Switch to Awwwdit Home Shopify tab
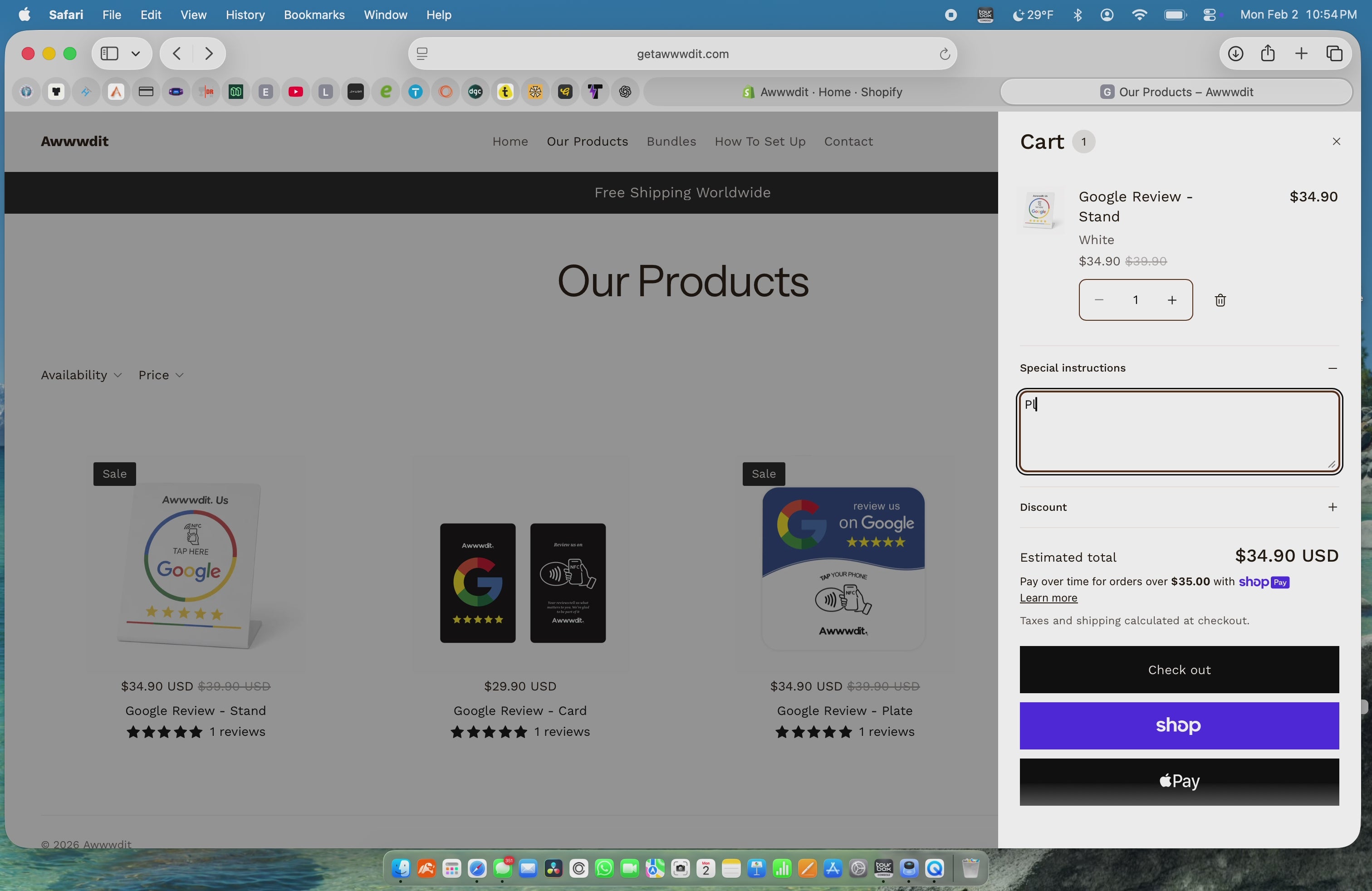Image resolution: width=1372 pixels, height=891 pixels. (822, 92)
